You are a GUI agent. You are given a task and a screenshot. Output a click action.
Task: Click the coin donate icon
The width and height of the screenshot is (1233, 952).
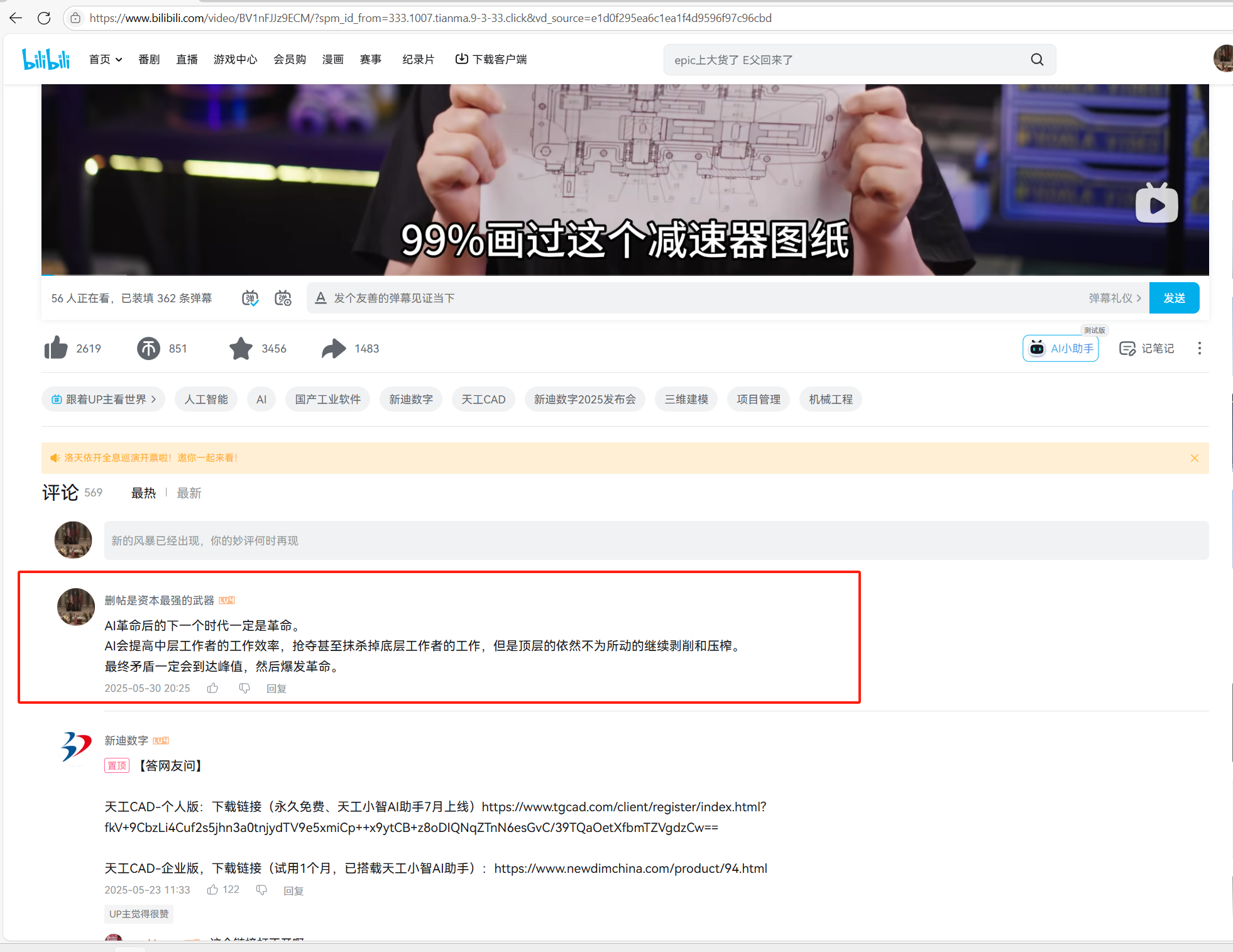point(149,348)
